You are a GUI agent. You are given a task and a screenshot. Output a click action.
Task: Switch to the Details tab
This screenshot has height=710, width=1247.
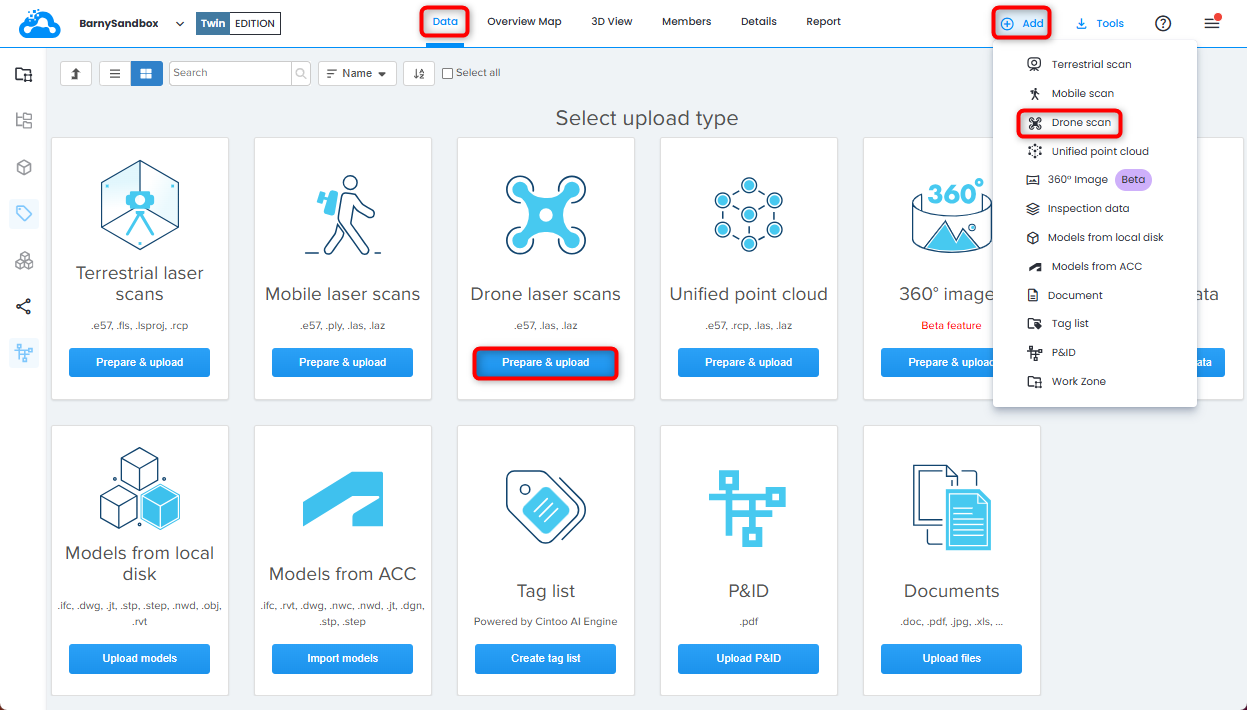pyautogui.click(x=759, y=22)
